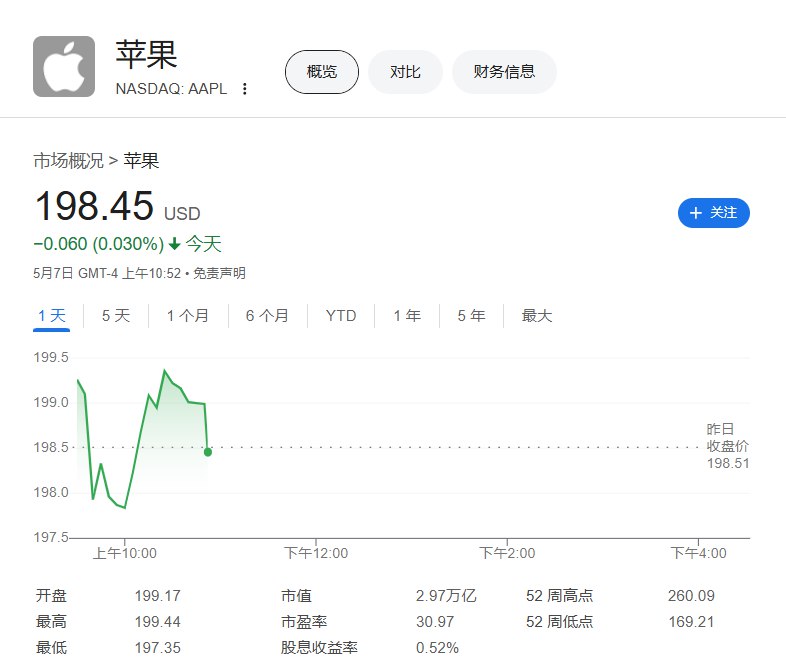Click the Apple company logo
This screenshot has height=668, width=786.
click(x=64, y=66)
